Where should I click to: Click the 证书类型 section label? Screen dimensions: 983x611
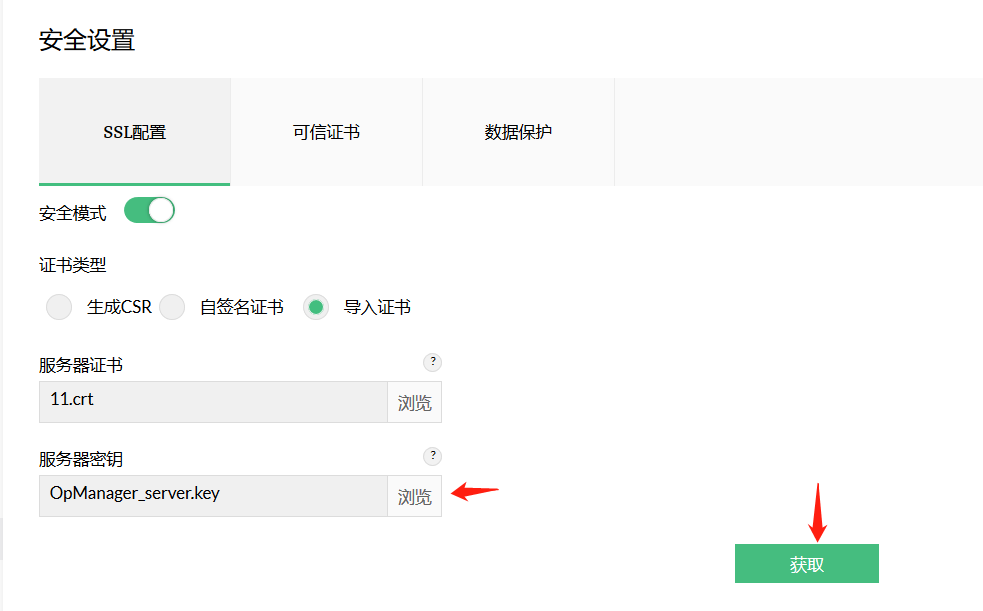tap(73, 265)
